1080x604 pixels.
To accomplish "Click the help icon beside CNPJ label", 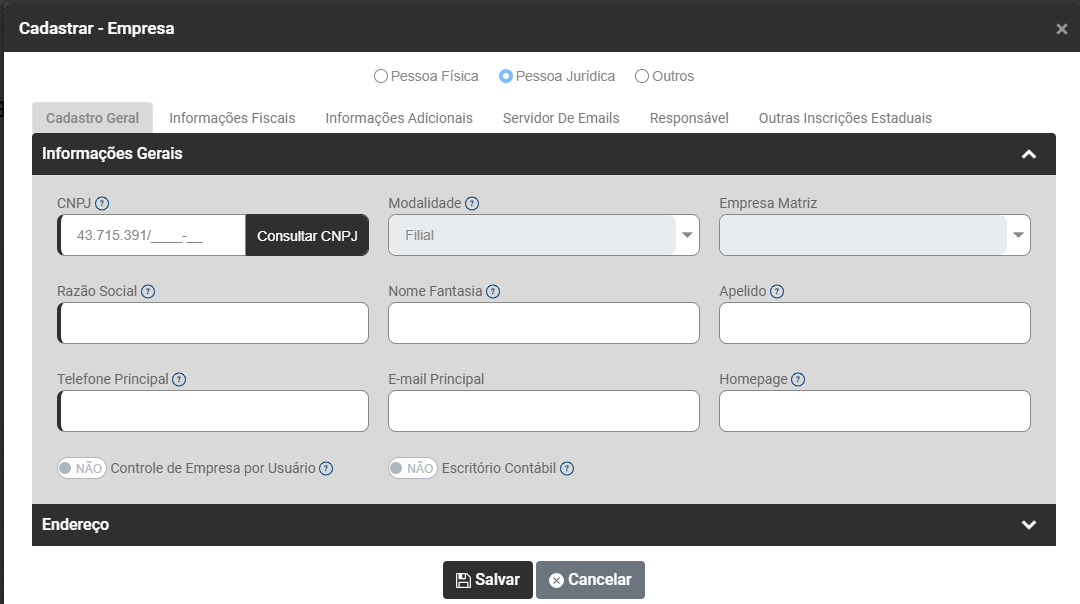I will click(x=102, y=204).
